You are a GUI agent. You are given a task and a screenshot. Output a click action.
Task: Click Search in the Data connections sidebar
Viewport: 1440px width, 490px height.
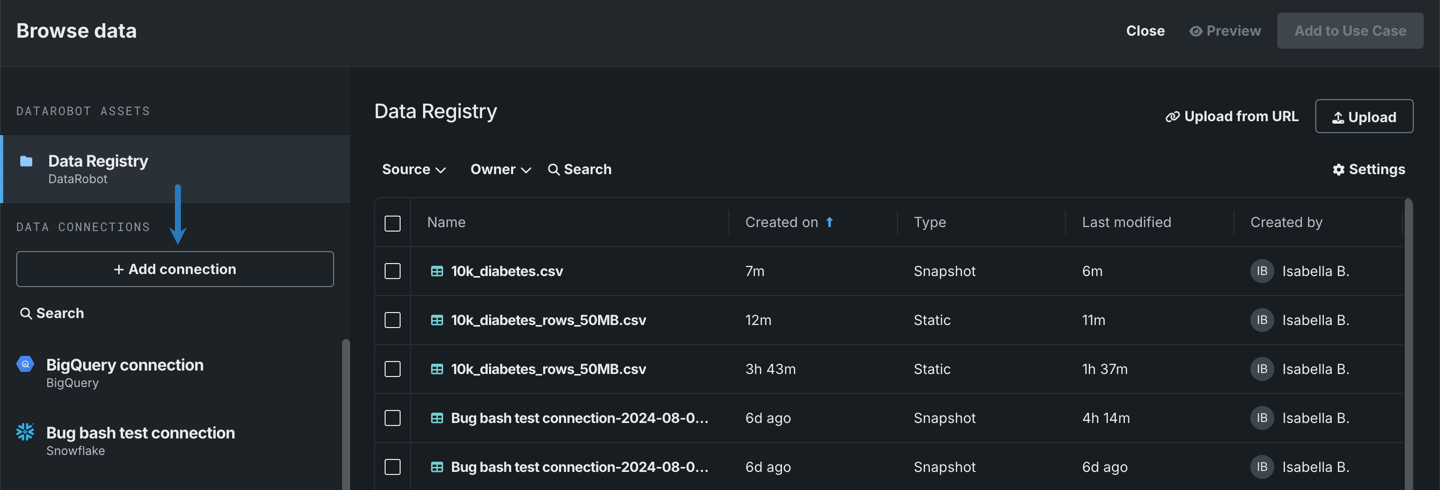tap(52, 313)
